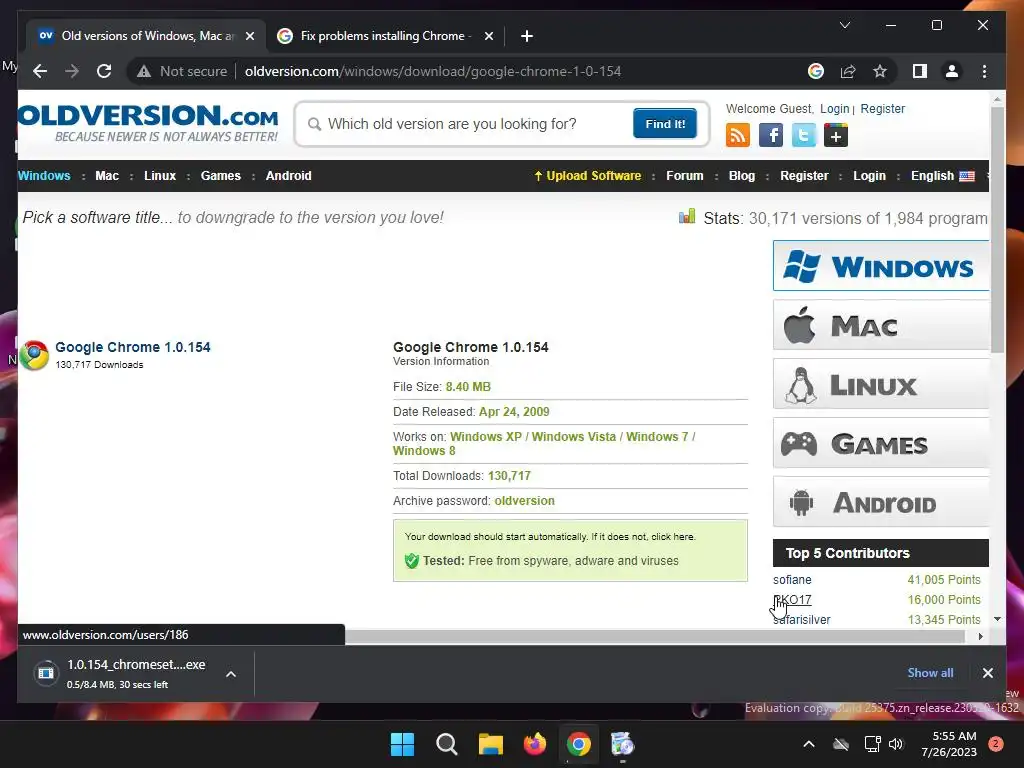Click the Register link next to Welcome Guest

click(x=882, y=108)
